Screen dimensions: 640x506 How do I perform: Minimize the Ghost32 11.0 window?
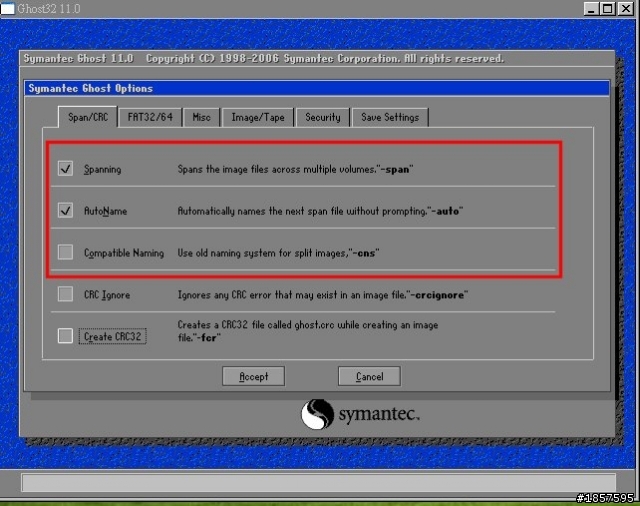(591, 9)
